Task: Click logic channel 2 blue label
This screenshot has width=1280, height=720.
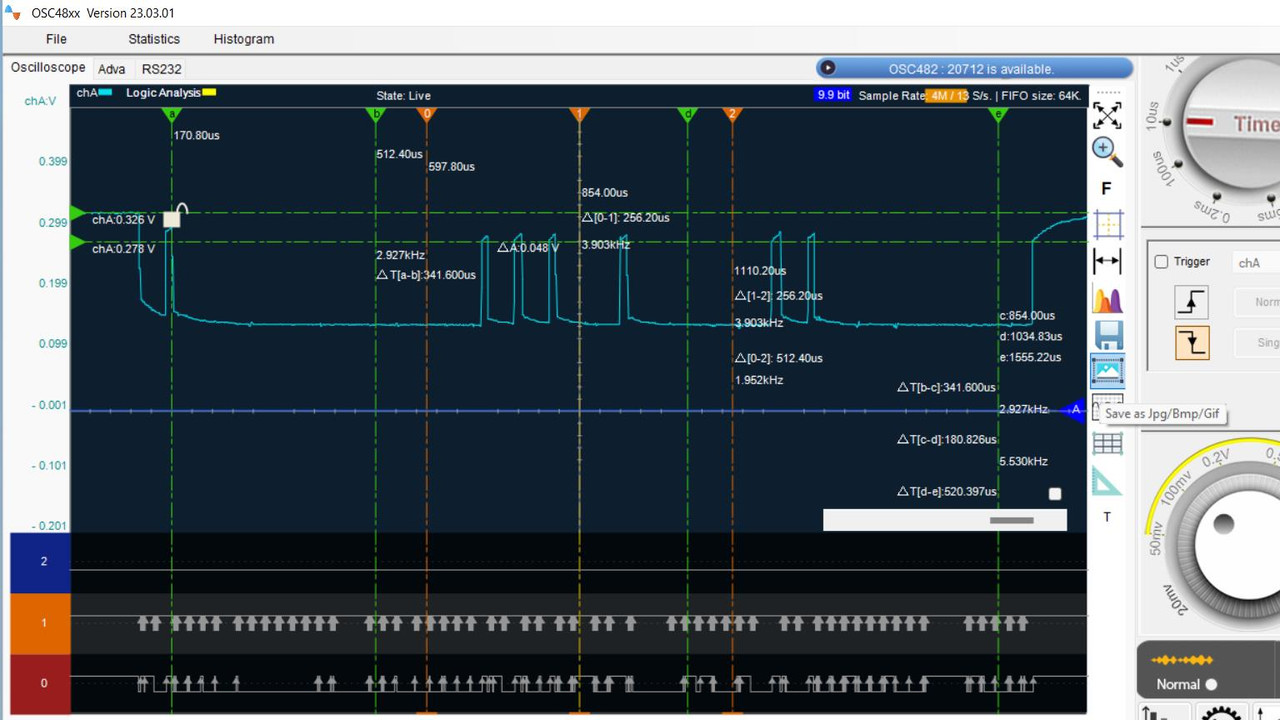Action: pyautogui.click(x=40, y=562)
